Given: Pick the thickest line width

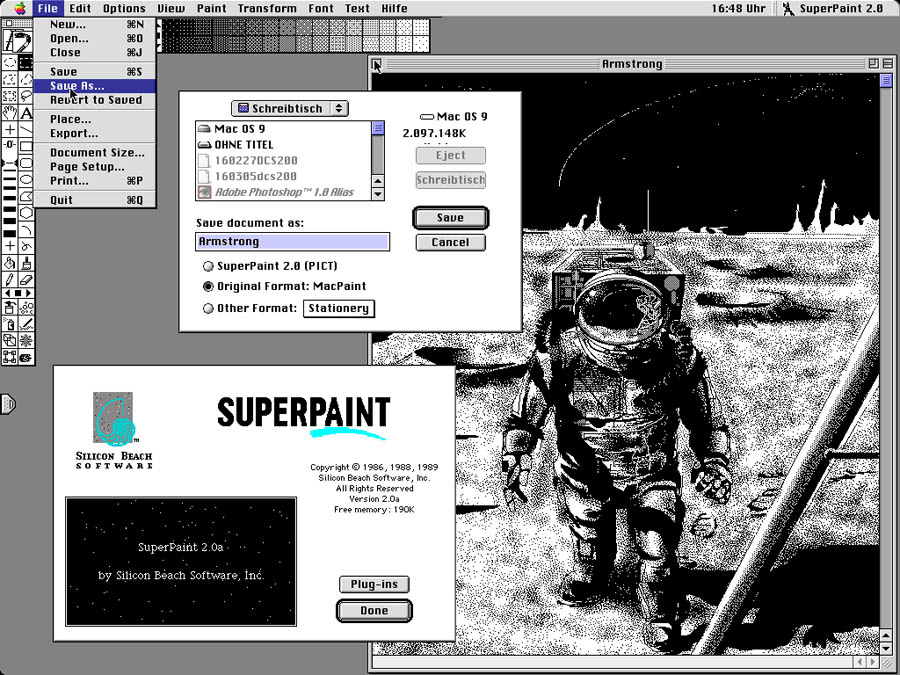Looking at the screenshot, I should coord(9,232).
